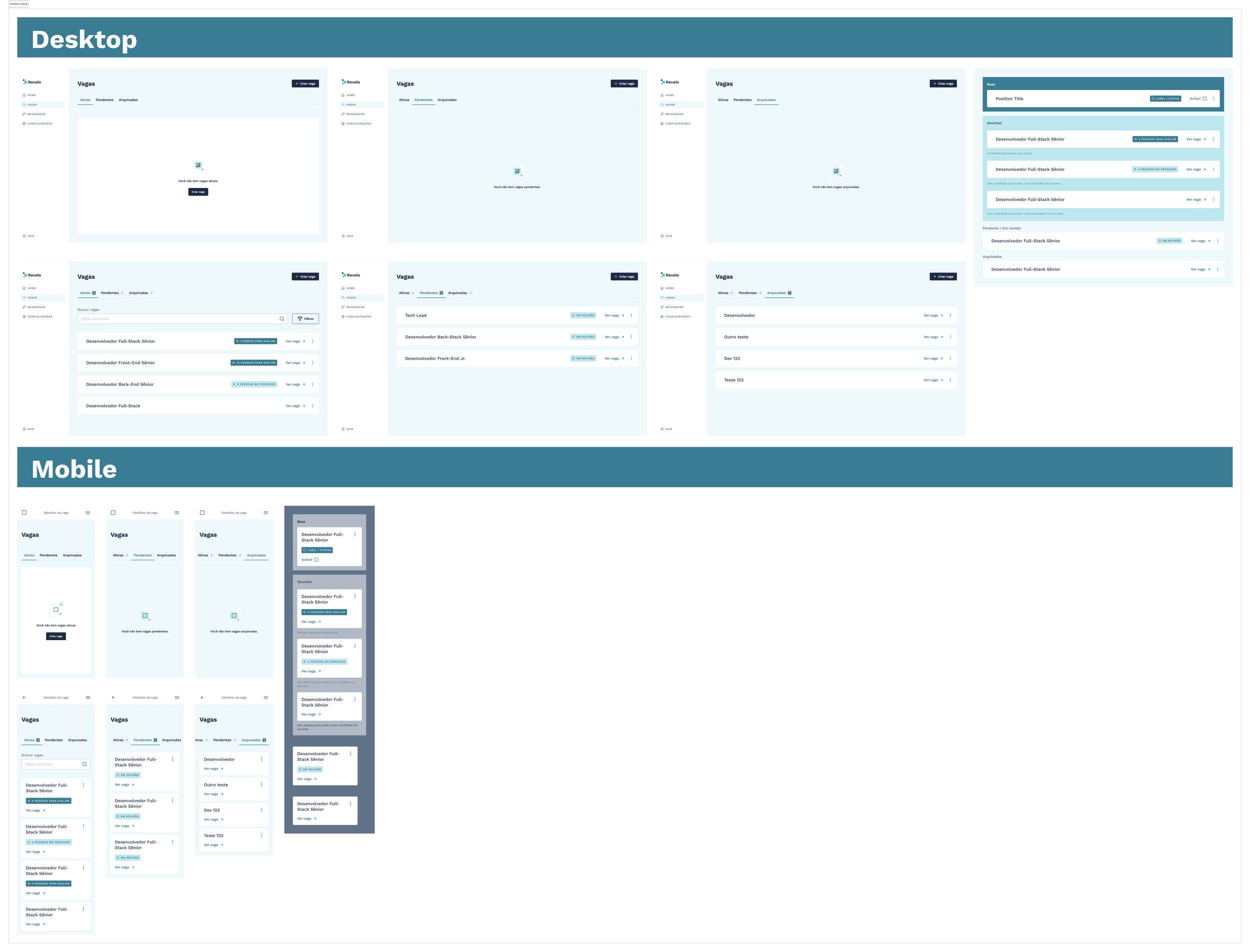Tick the Action checkbox in mobile Base card

coord(316,559)
